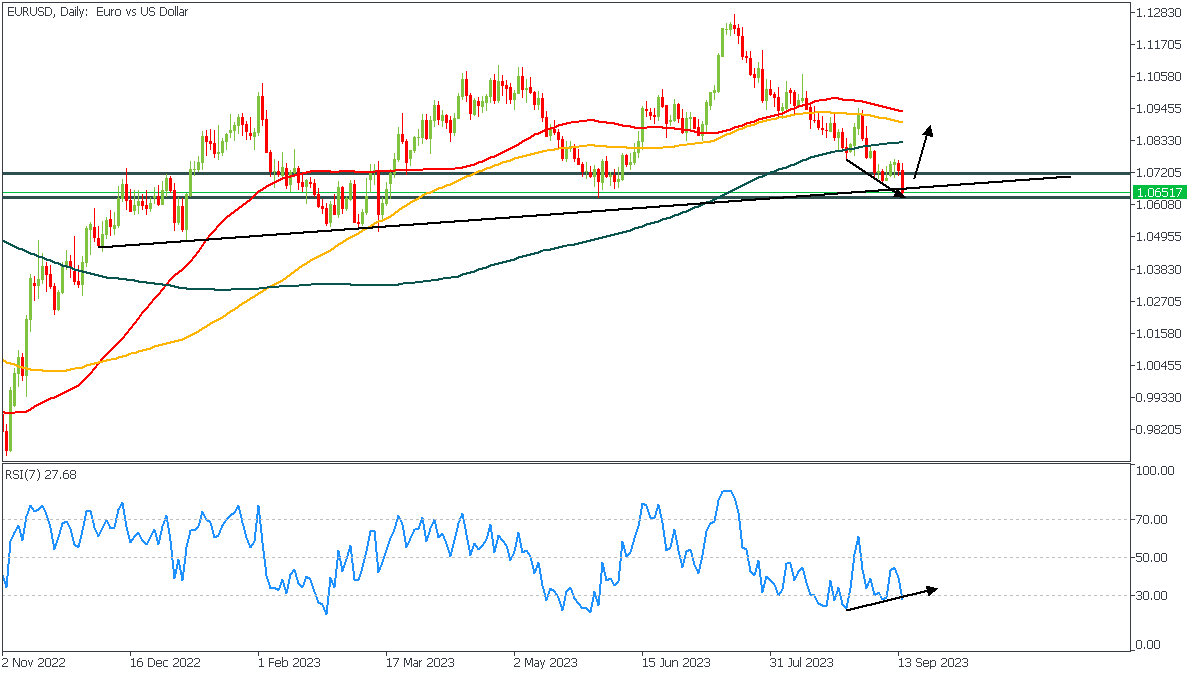
Task: Click the 13 Sep 2023 date label
Action: click(x=932, y=662)
